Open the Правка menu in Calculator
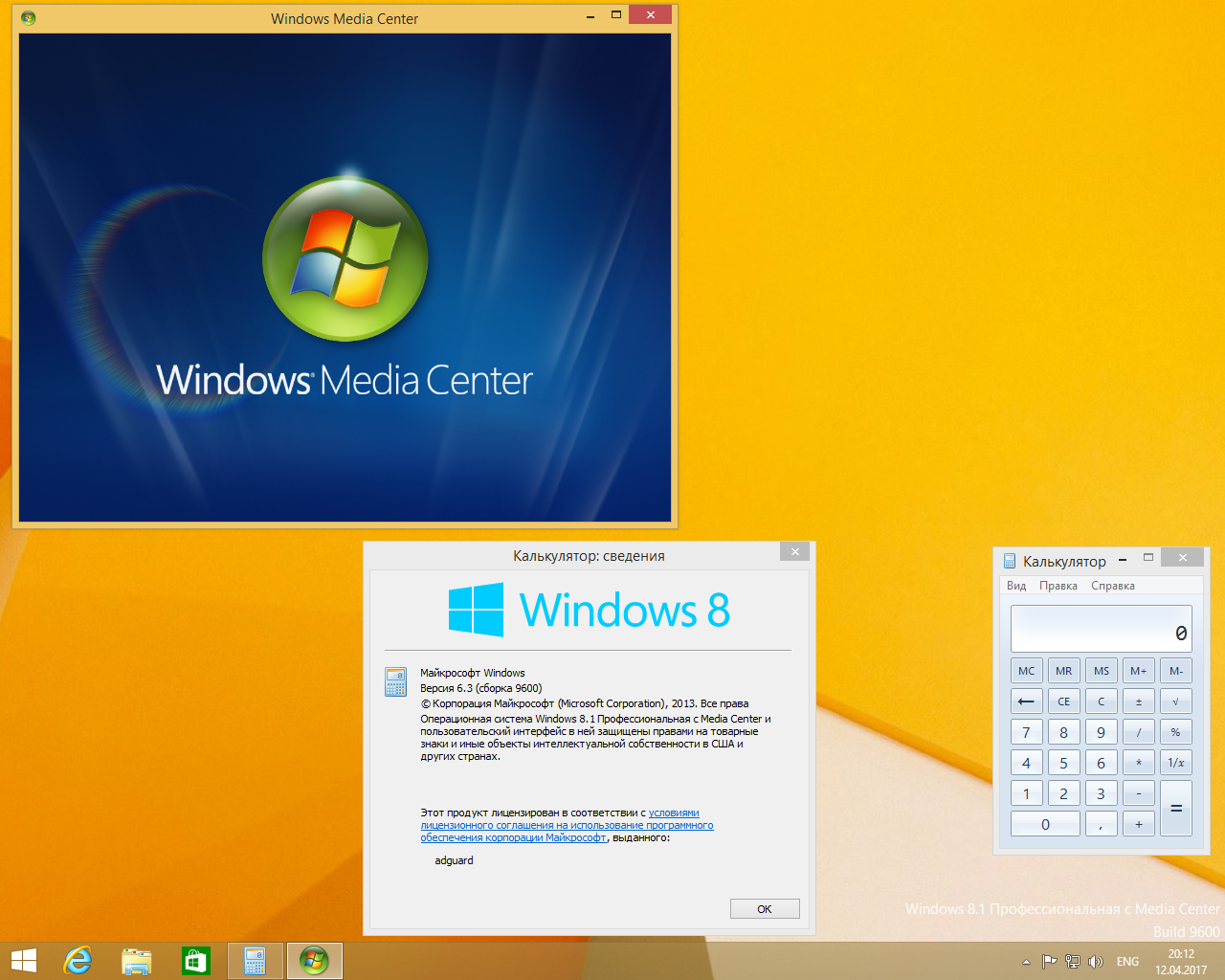Screen dimensions: 1225x980 click(x=1058, y=586)
